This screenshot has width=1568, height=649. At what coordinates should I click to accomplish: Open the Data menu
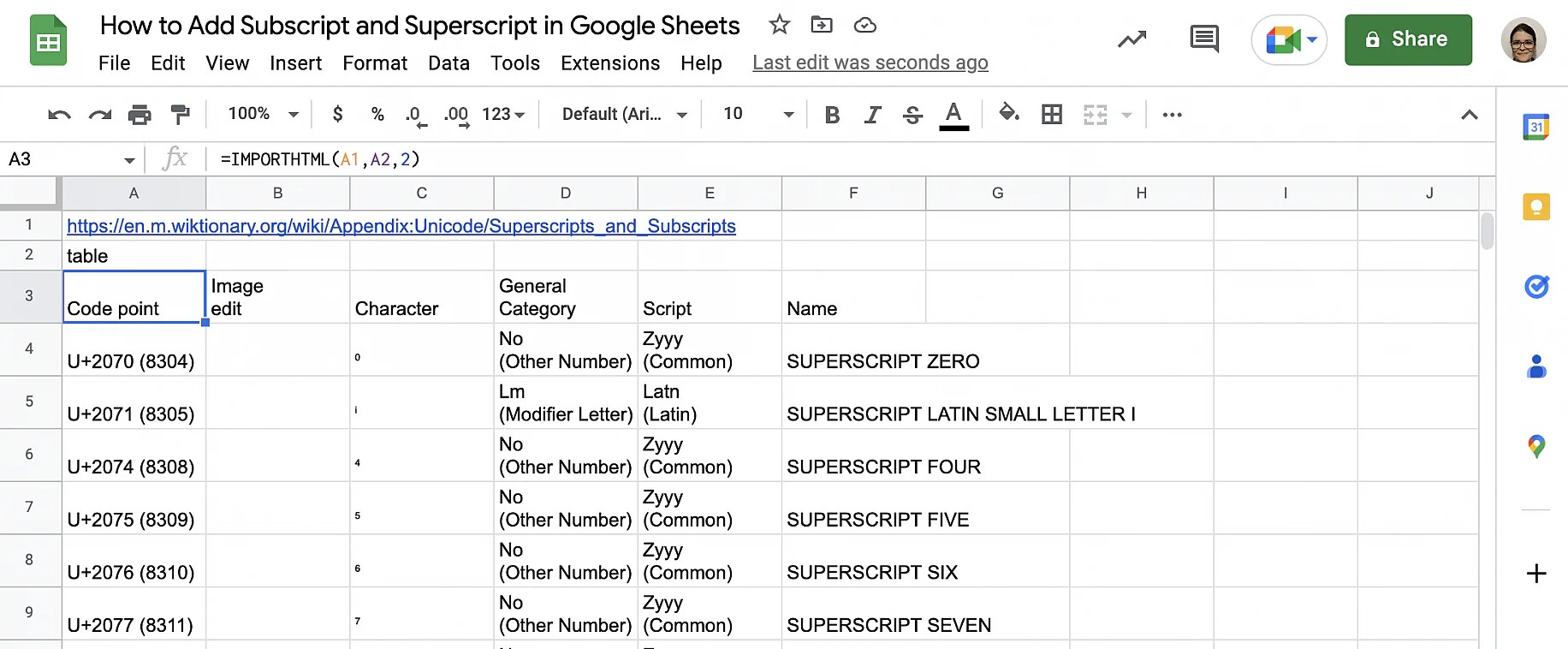click(x=448, y=63)
